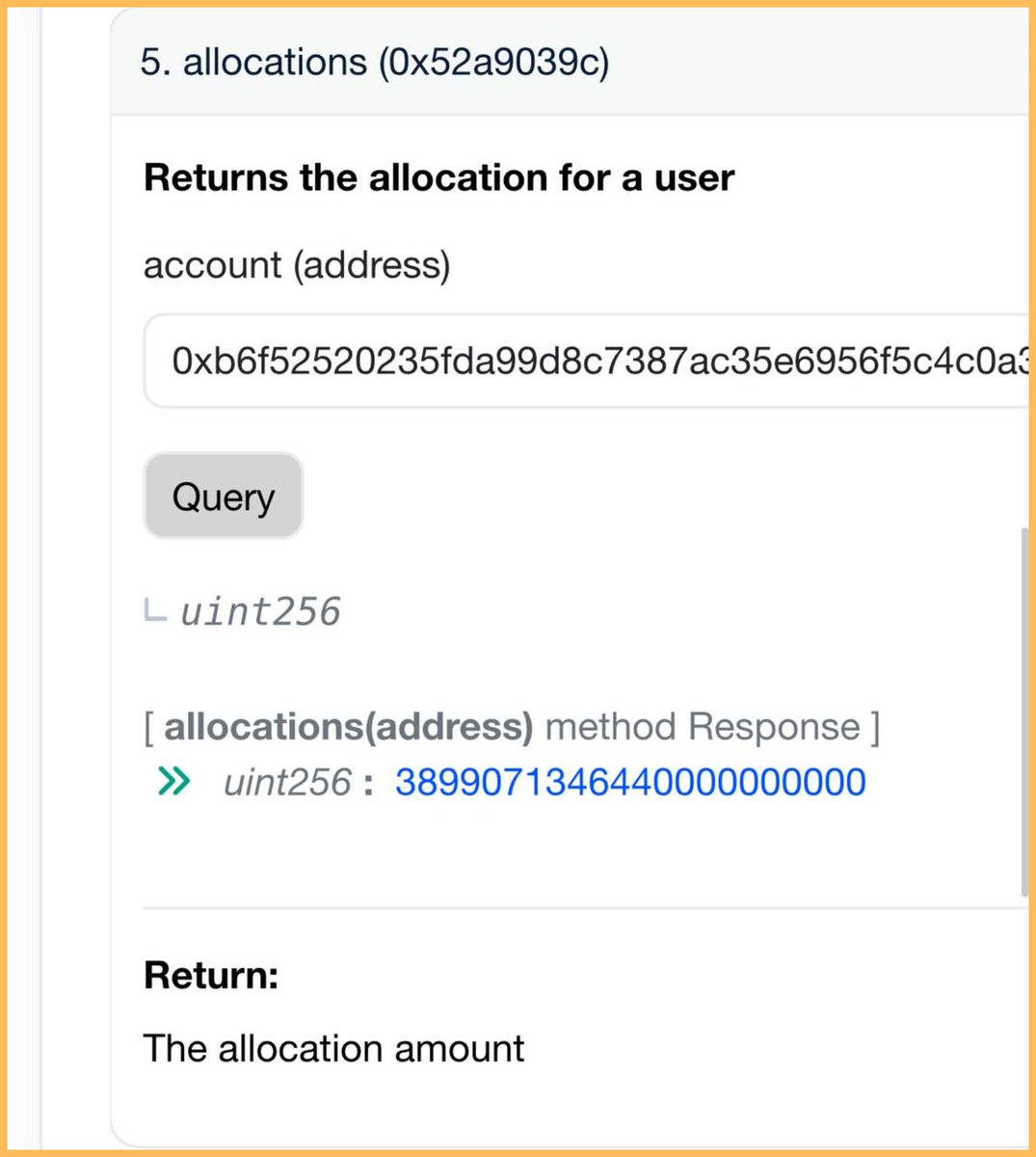
Task: Click the green double-chevron response icon
Action: click(x=173, y=781)
